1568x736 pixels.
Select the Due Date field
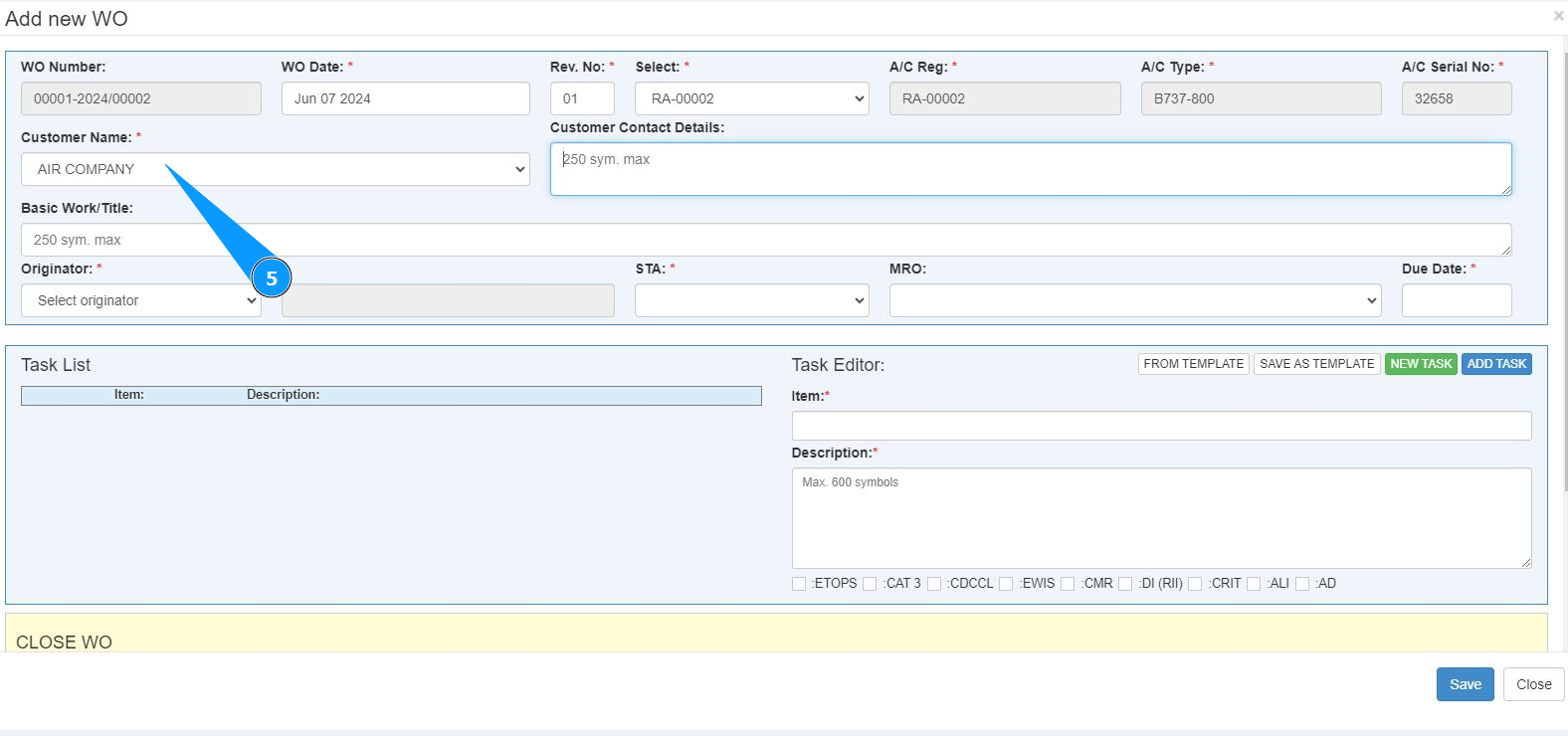(x=1457, y=300)
